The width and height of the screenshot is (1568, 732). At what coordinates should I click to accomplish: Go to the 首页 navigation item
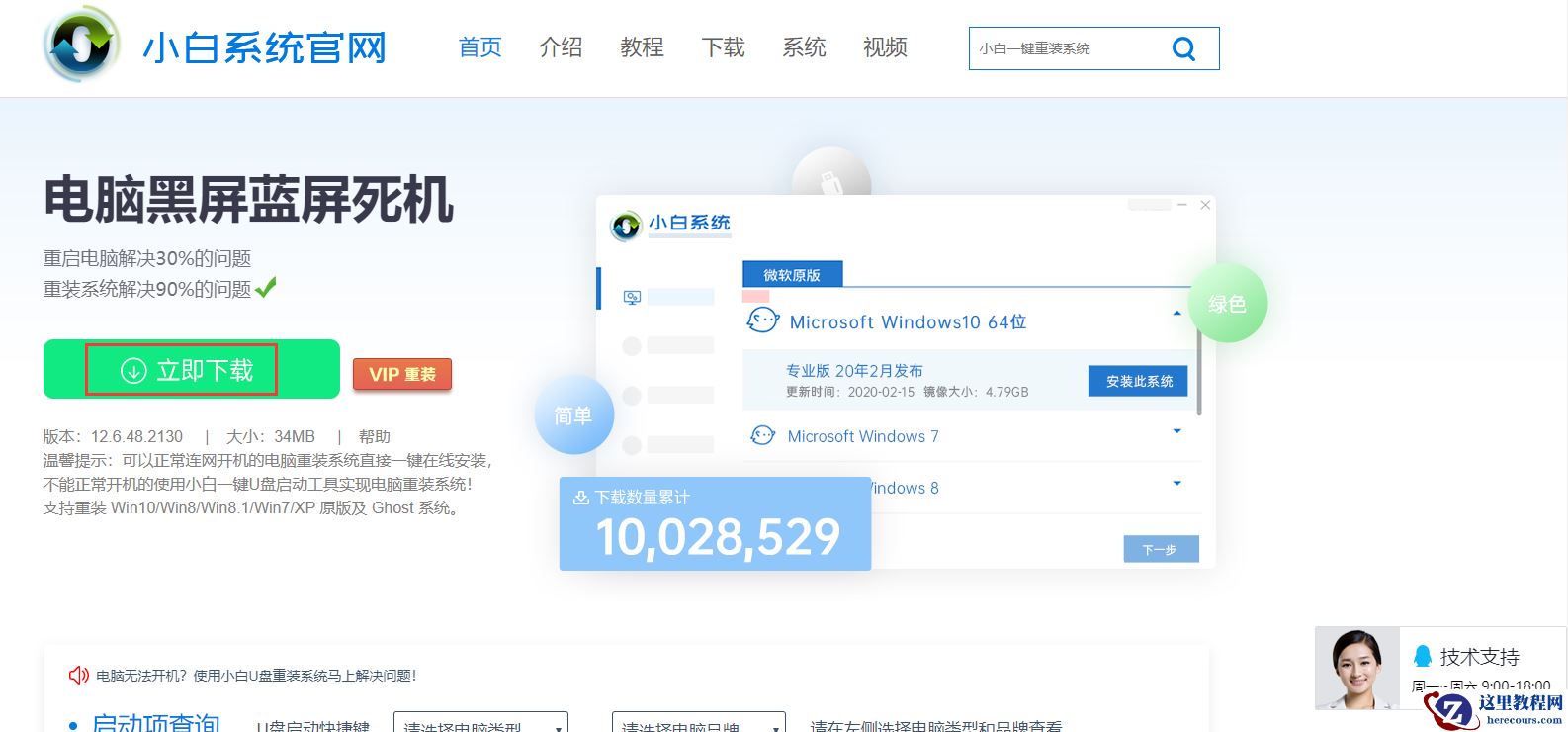480,47
